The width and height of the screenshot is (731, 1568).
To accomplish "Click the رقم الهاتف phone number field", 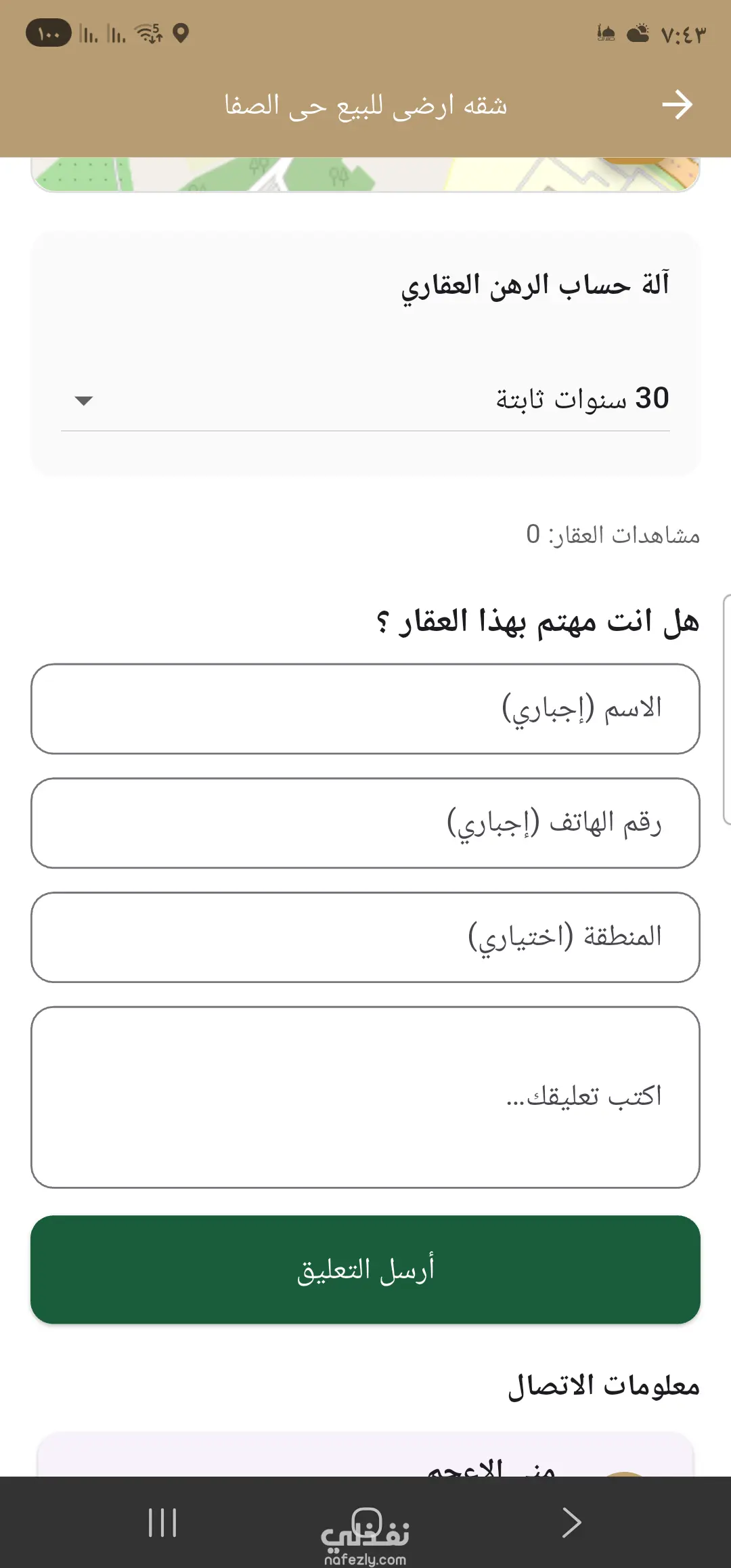I will (365, 823).
